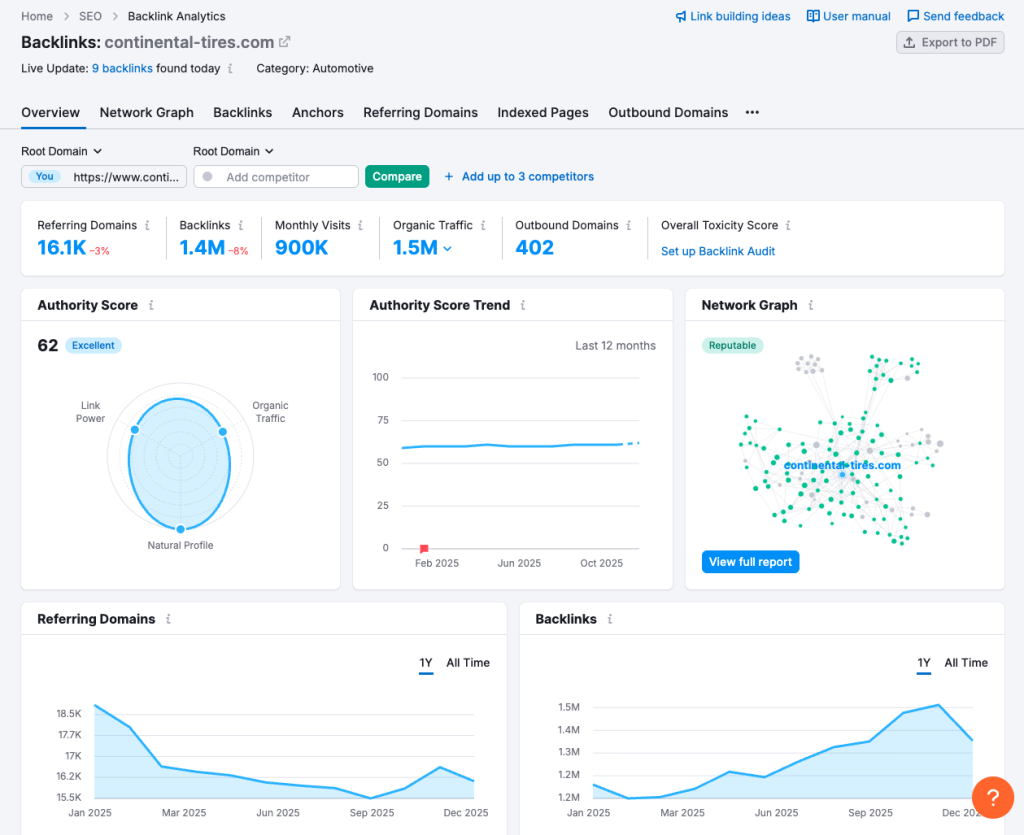This screenshot has width=1024, height=835.
Task: Open continental-tires.com via the external link icon
Action: coord(283,43)
